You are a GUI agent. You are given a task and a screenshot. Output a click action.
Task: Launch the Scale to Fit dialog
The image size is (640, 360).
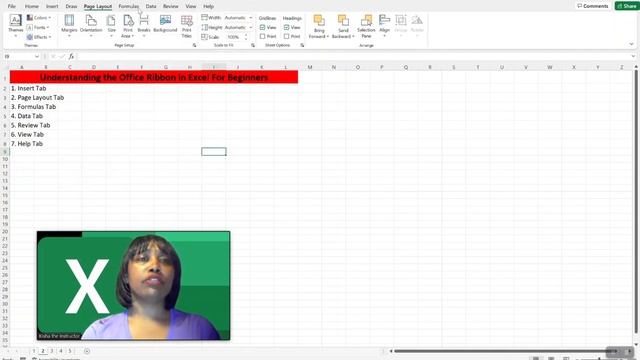coord(253,45)
